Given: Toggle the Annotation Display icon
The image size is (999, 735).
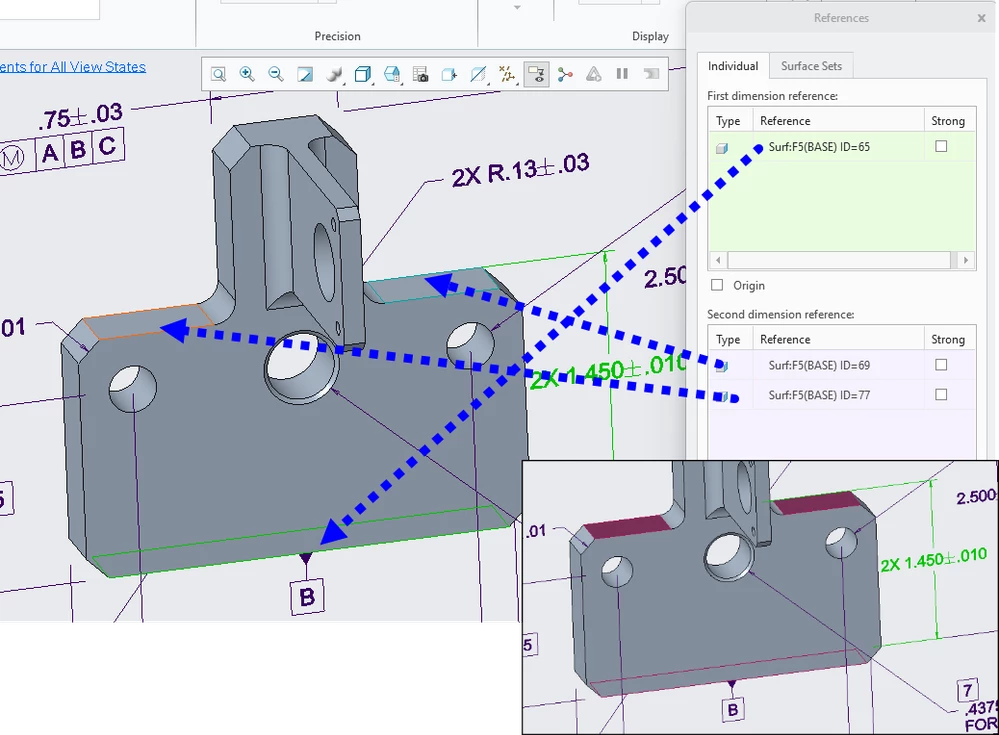Looking at the screenshot, I should [536, 75].
